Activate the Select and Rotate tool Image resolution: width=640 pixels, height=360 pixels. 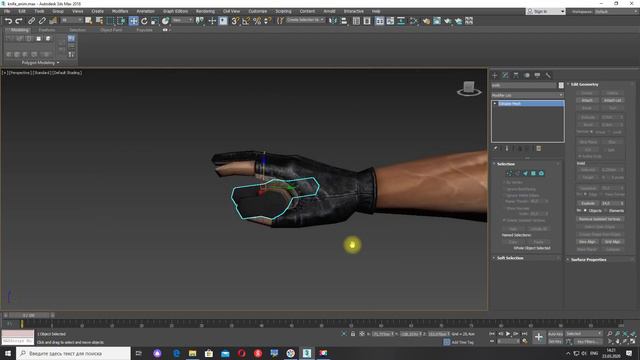[144, 21]
